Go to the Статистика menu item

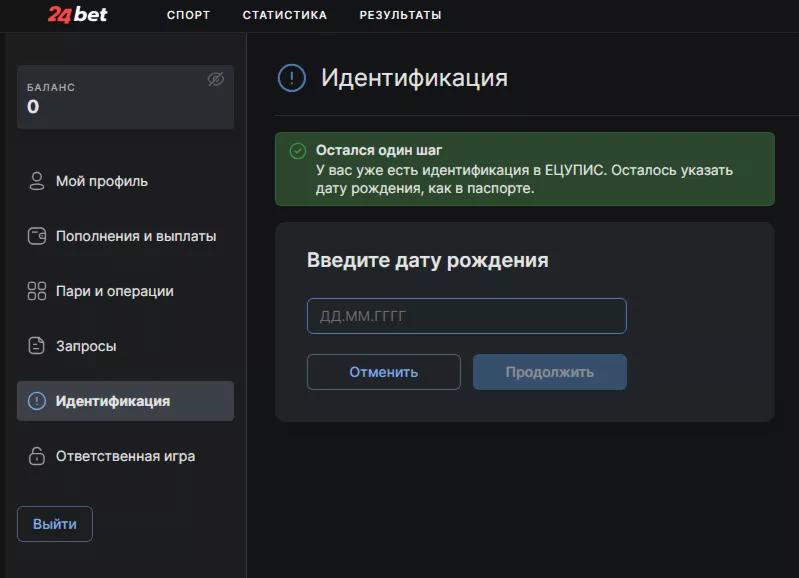tap(284, 15)
